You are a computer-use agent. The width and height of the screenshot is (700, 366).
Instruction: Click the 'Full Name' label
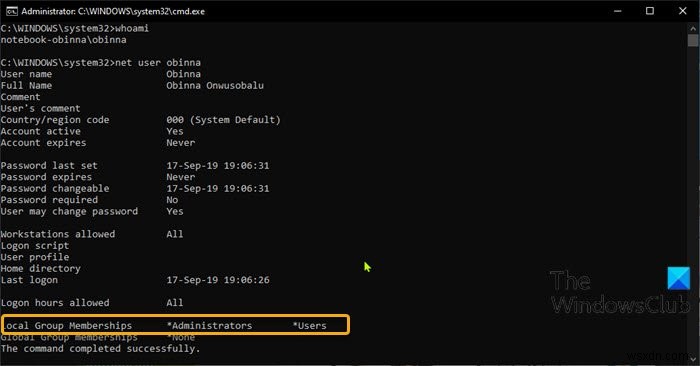point(26,85)
